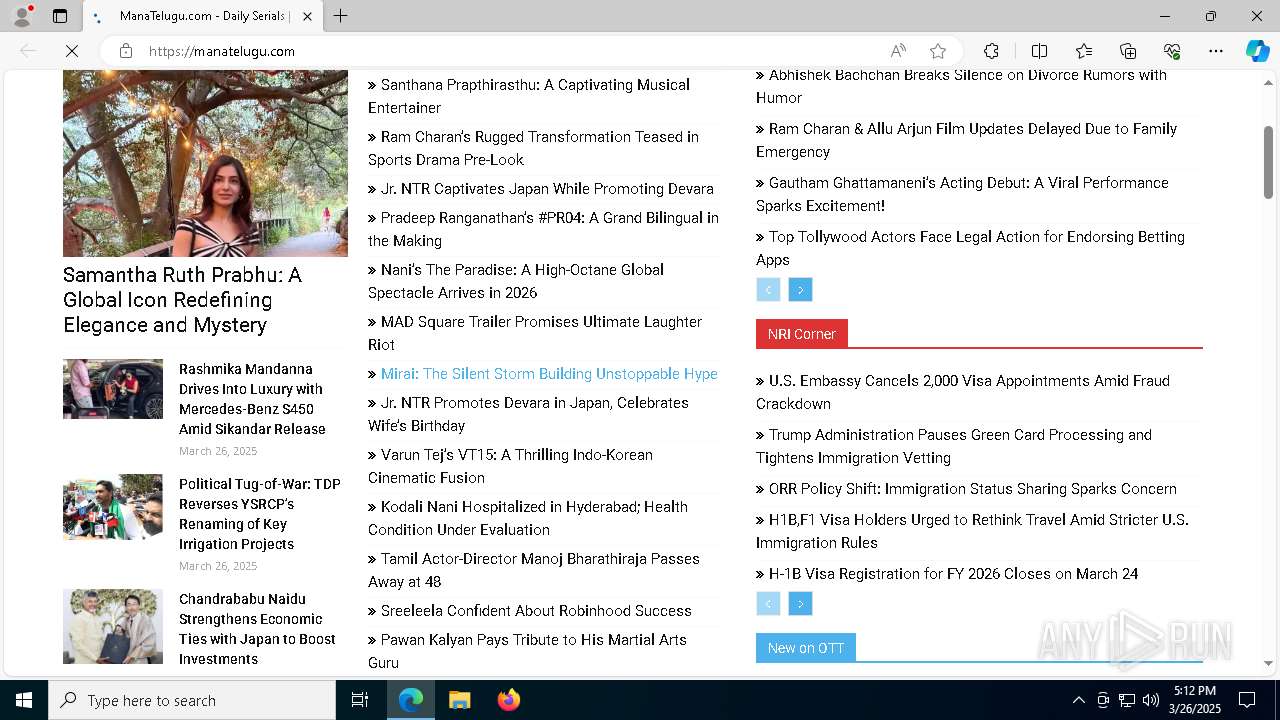Open Trump Administration Green Card link
This screenshot has width=1280, height=720.
pos(954,446)
